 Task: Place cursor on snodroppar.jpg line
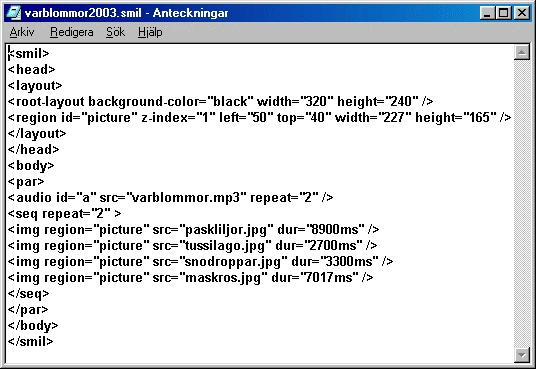pyautogui.click(x=200, y=262)
